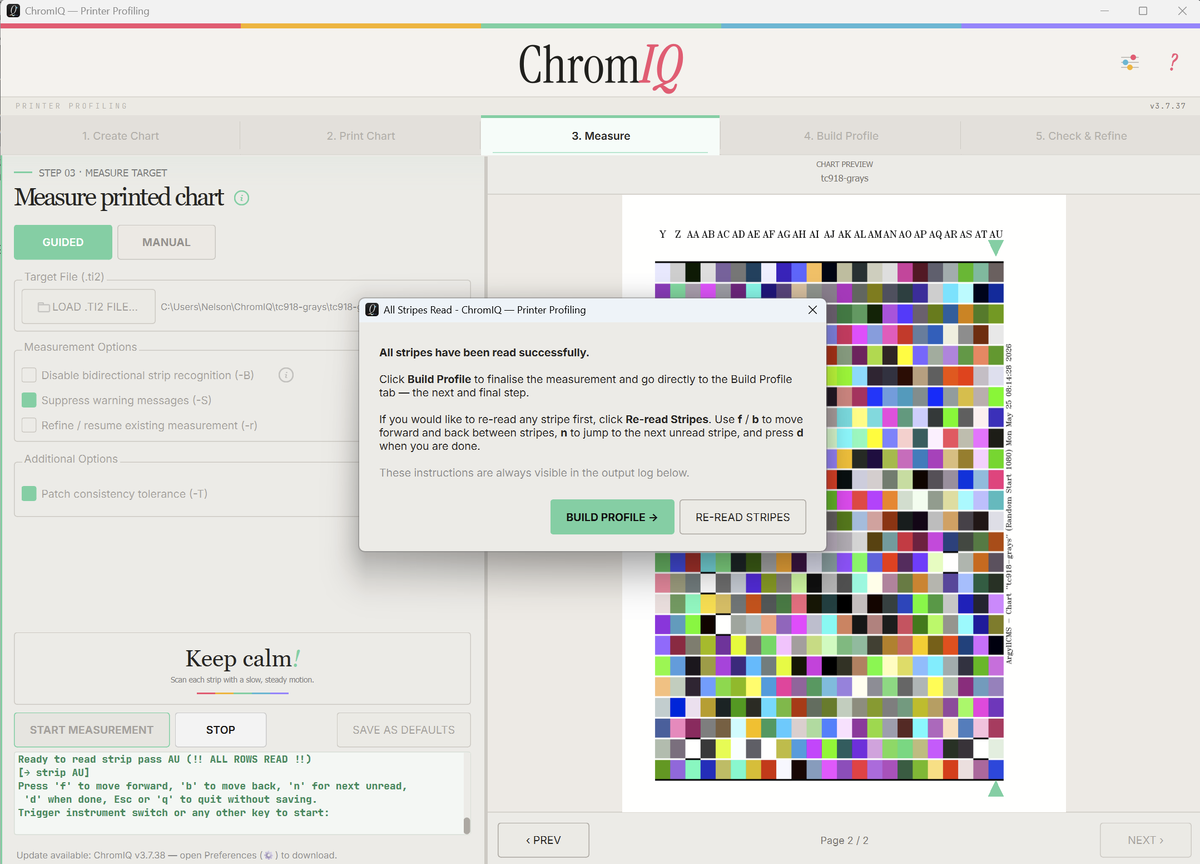
Task: Toggle Disable bidirectional strip recognition checkbox
Action: click(29, 375)
